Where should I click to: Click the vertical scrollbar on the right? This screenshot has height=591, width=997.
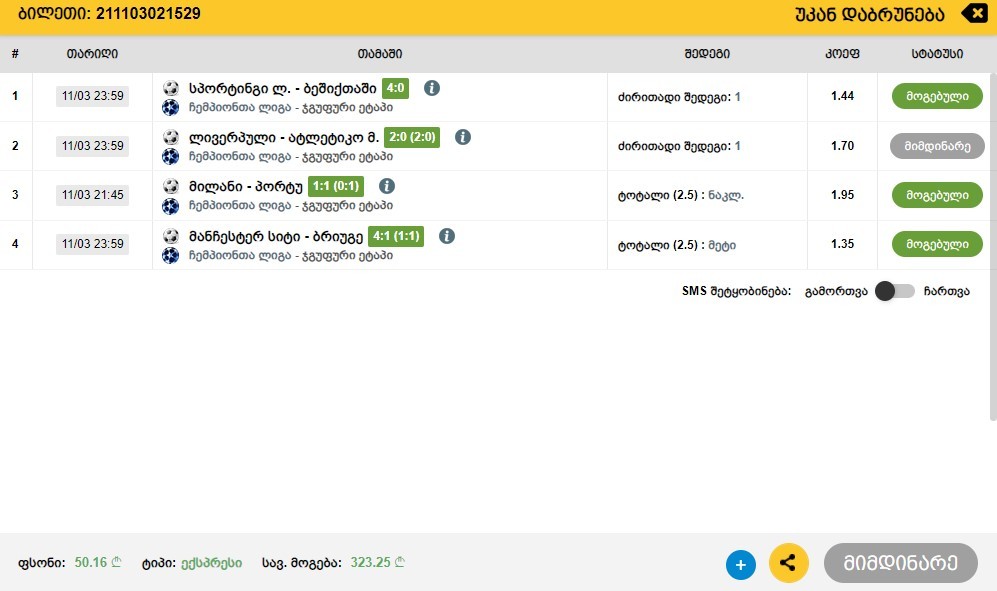[x=993, y=247]
